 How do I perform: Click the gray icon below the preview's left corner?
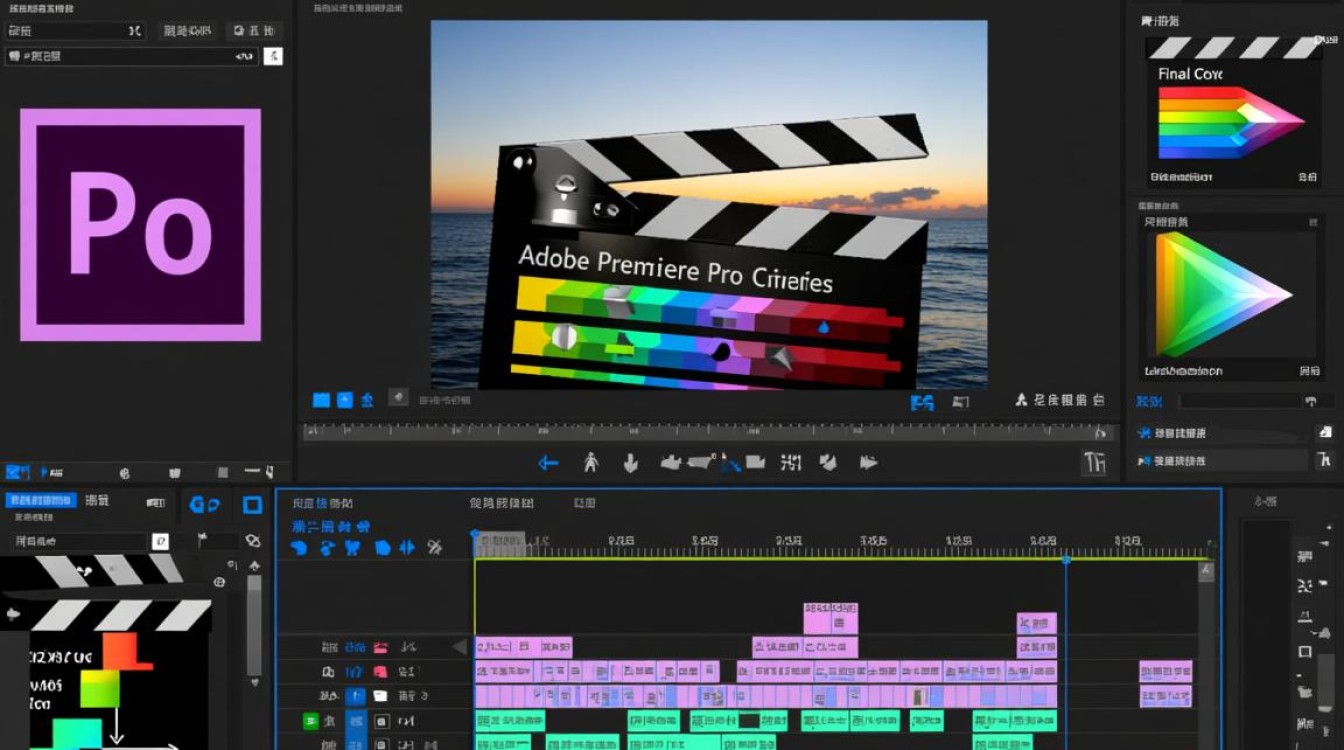point(398,398)
